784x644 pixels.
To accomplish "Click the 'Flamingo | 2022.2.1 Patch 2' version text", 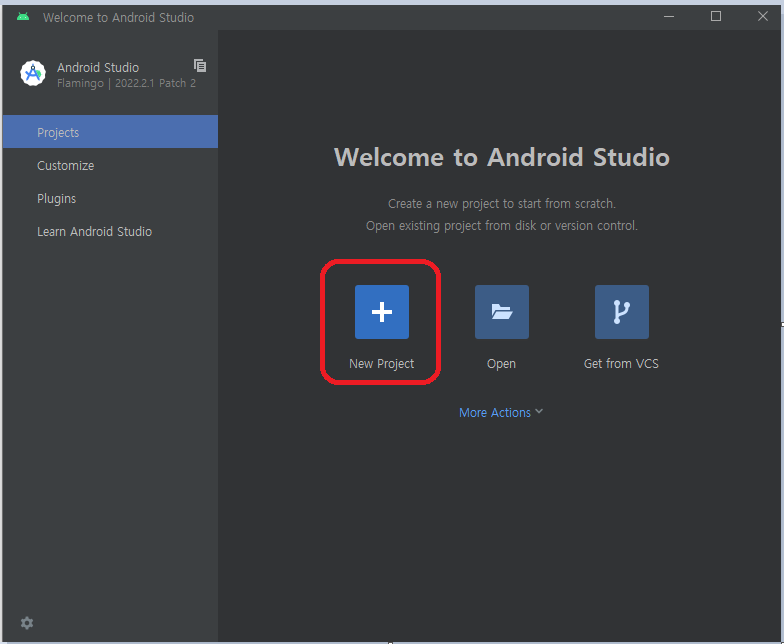I will pos(126,84).
